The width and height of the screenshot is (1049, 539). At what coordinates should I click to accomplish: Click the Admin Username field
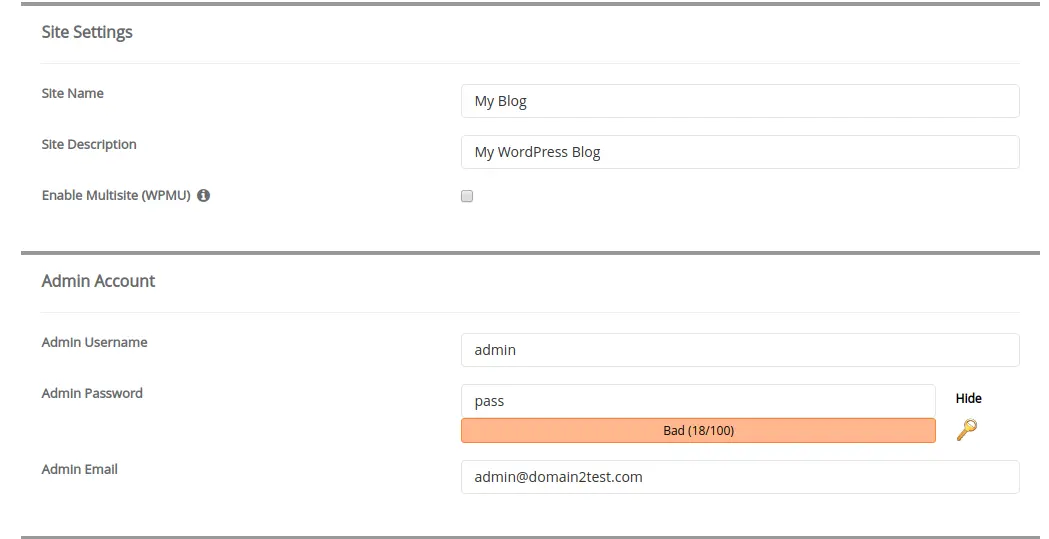[x=740, y=350]
